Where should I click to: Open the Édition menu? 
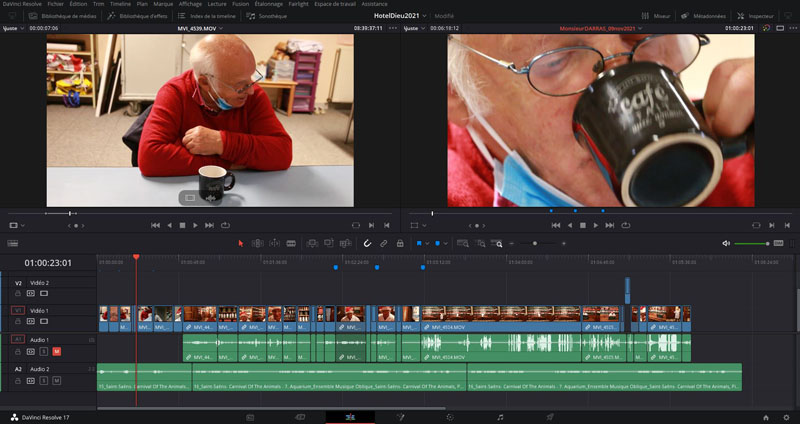pyautogui.click(x=78, y=4)
